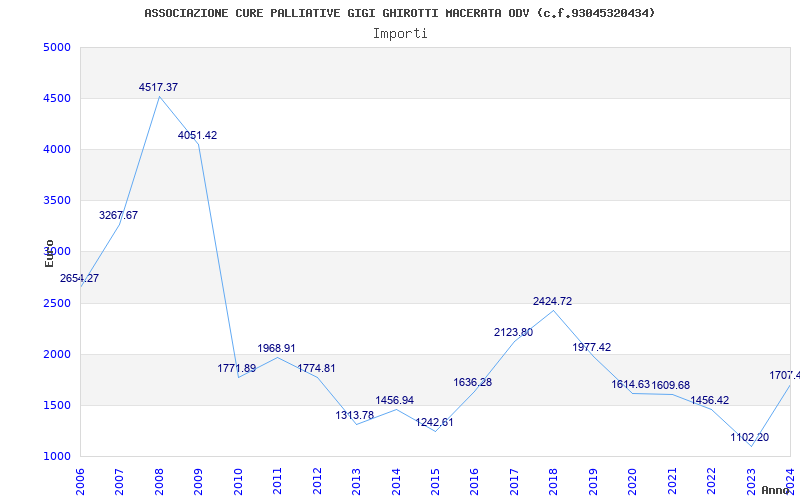800x500 pixels.
Task: Click the data label 2424.72
Action: coord(553,302)
